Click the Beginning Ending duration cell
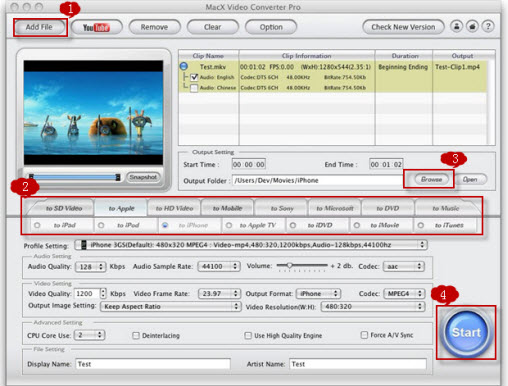 click(403, 67)
